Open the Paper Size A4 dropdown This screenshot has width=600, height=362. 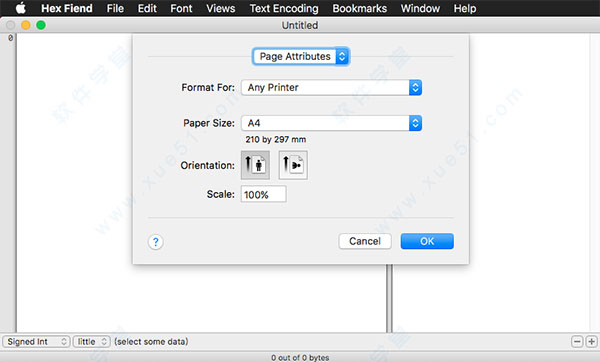point(331,123)
